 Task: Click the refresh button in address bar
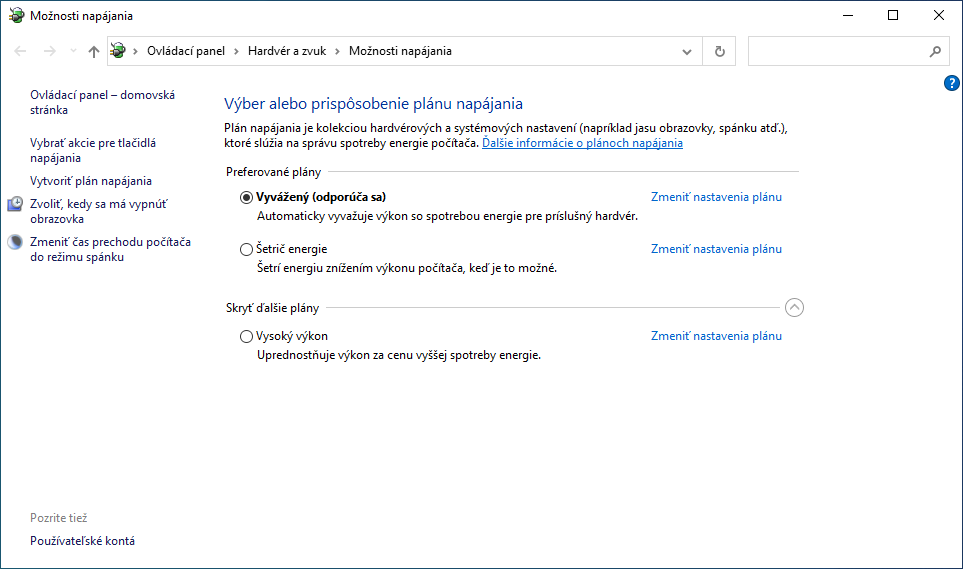pos(719,51)
